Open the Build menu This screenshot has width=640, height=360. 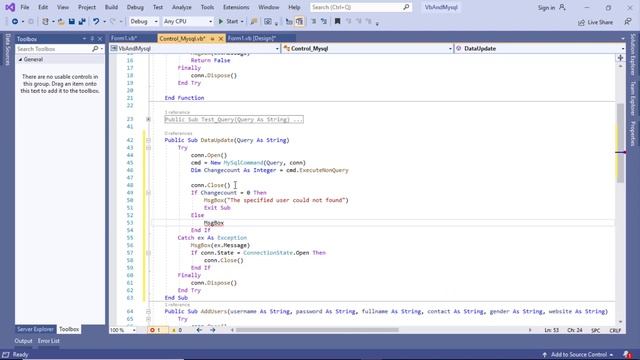[x=111, y=7]
